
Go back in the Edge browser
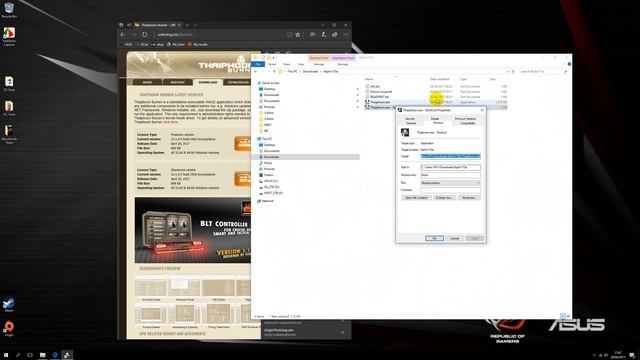[x=123, y=35]
